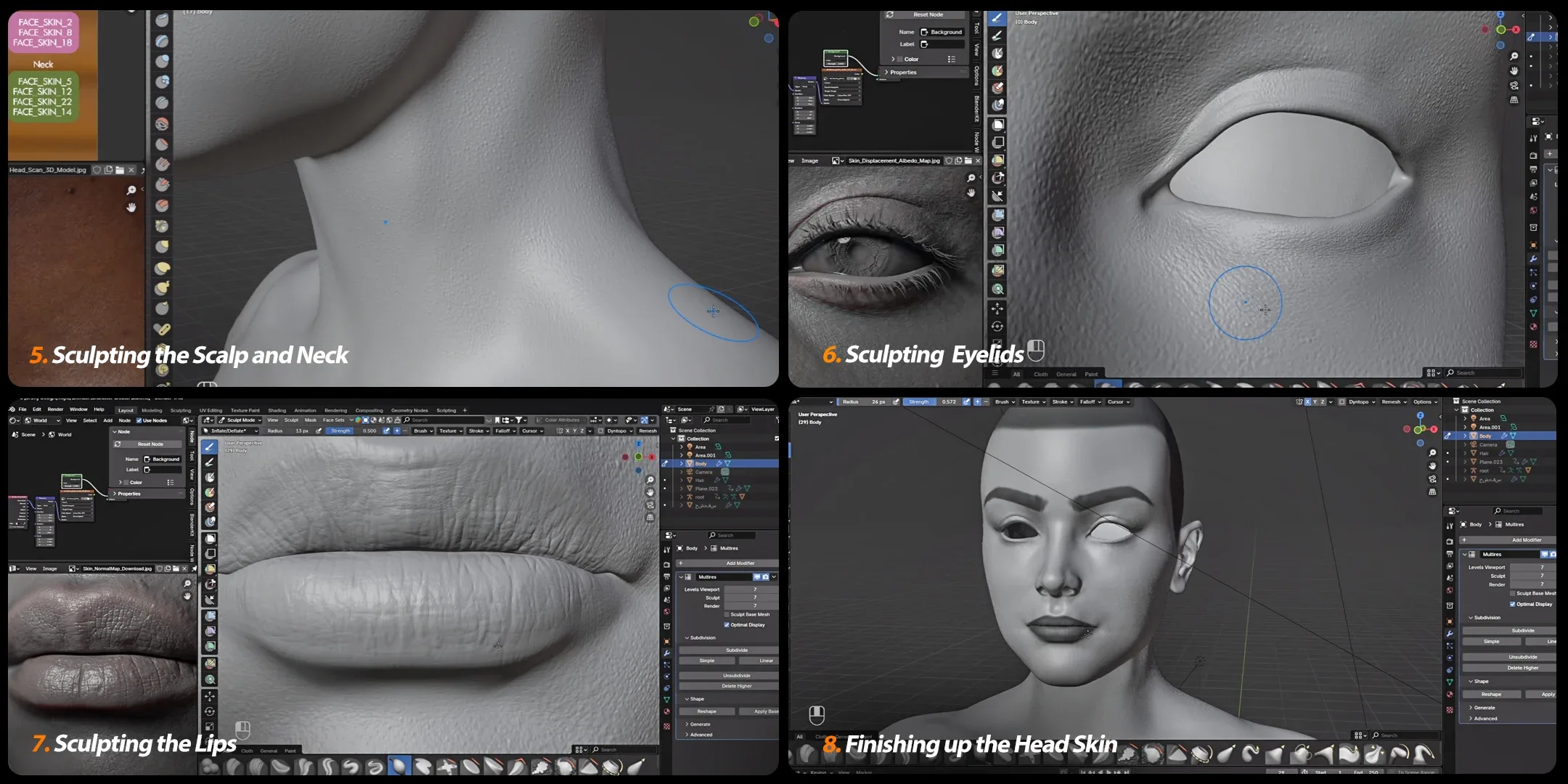Click the Add Modifier button
The width and height of the screenshot is (1568, 784).
click(740, 563)
